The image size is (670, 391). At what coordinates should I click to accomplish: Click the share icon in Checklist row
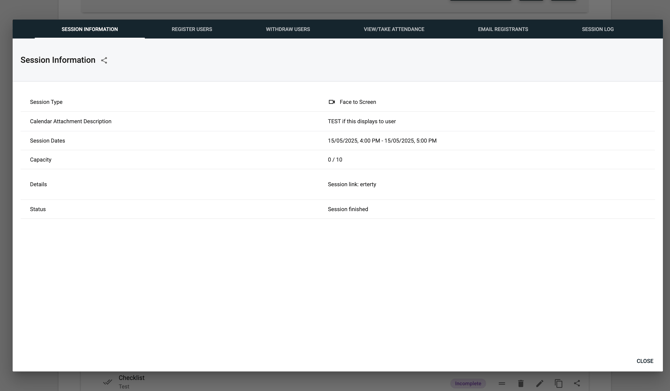point(577,383)
